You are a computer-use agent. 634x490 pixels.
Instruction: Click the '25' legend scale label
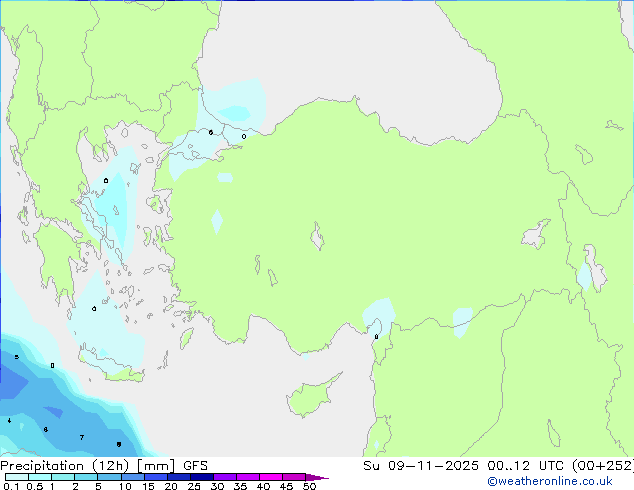pos(194,486)
